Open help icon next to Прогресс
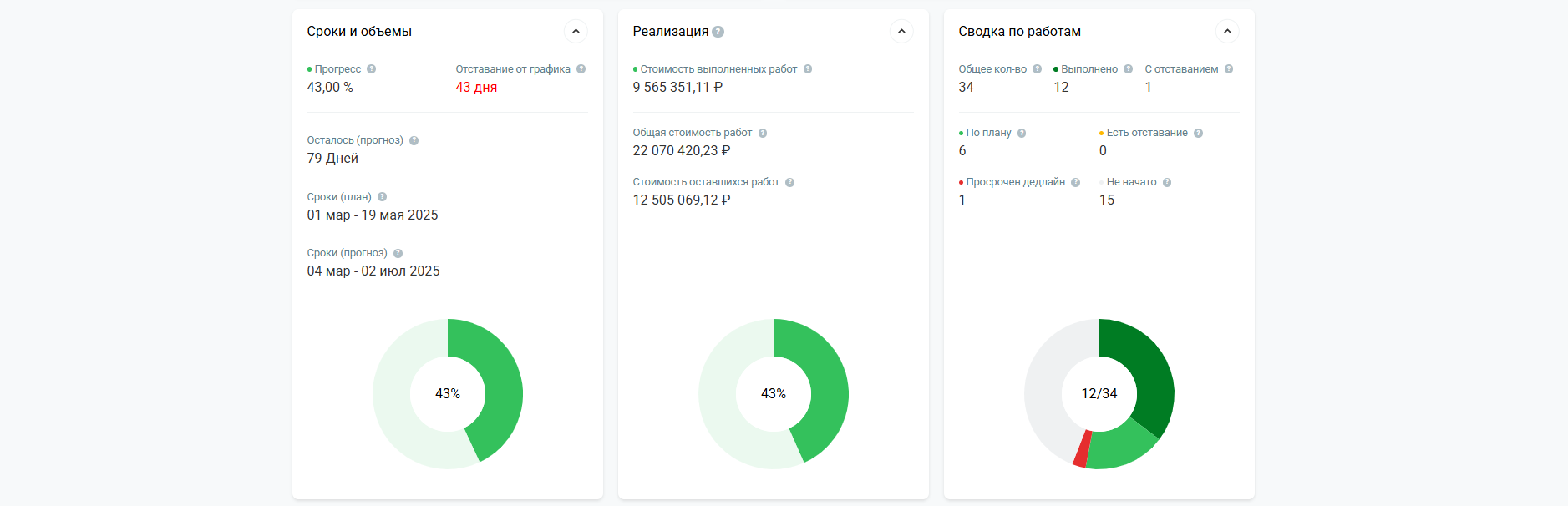The width and height of the screenshot is (1568, 506). tap(372, 69)
